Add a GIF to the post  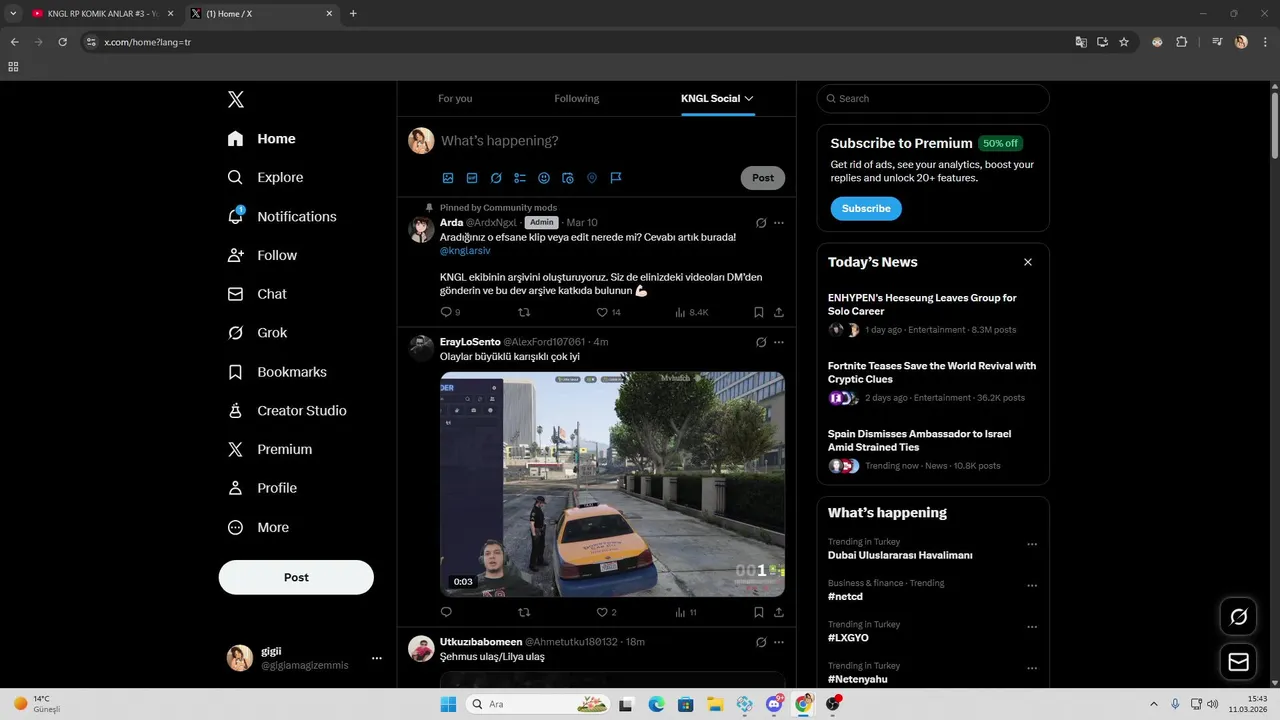click(x=472, y=178)
